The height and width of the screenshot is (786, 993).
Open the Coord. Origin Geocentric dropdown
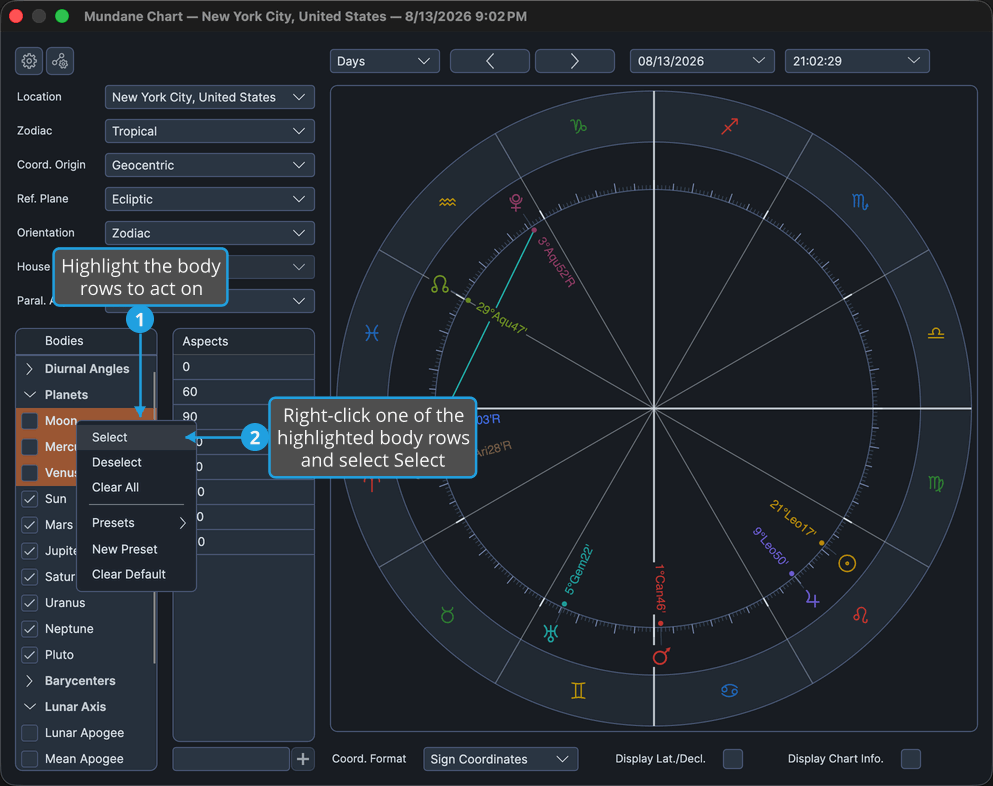[210, 165]
